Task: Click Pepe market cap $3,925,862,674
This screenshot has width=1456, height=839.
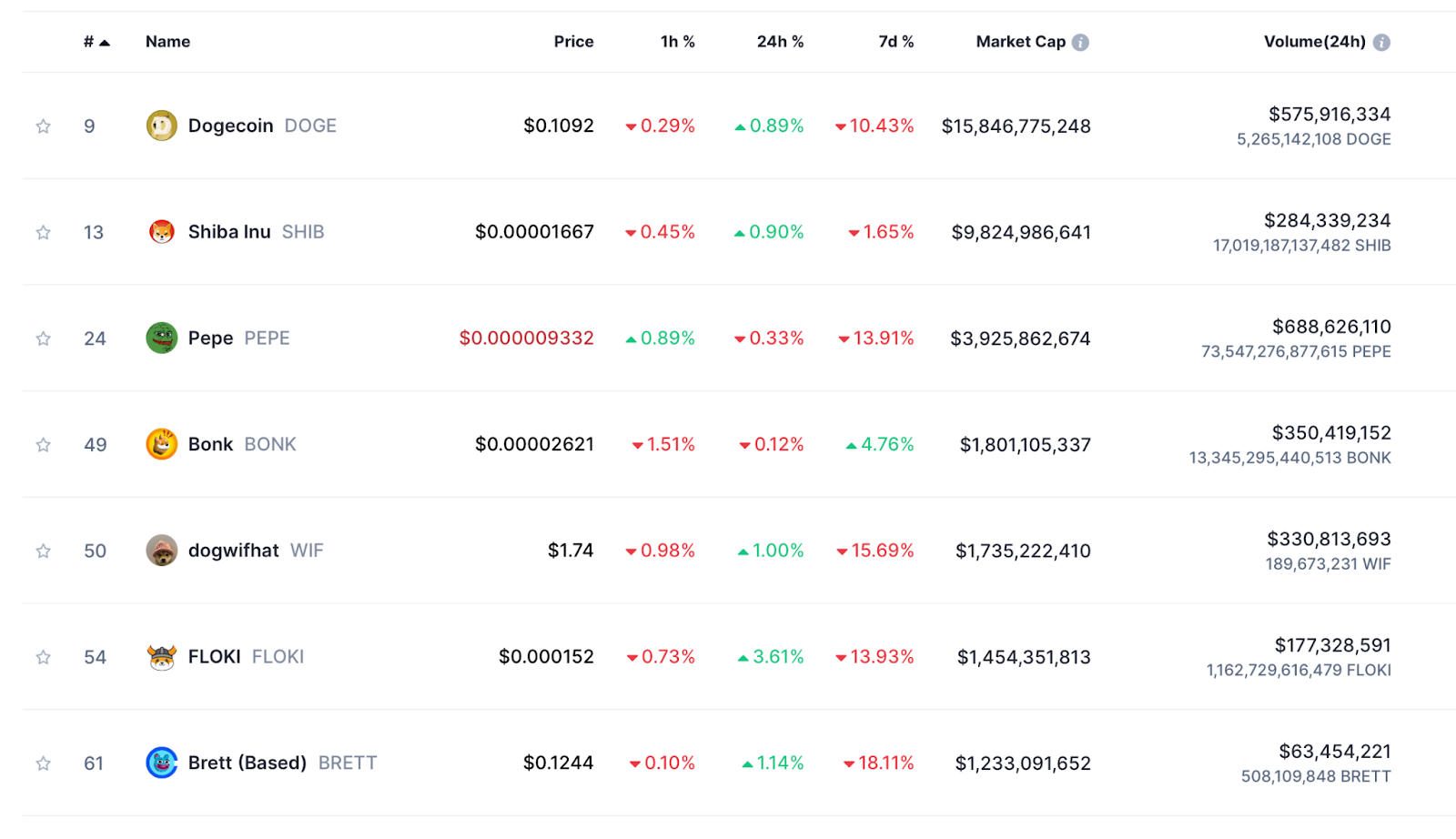Action: click(1020, 339)
